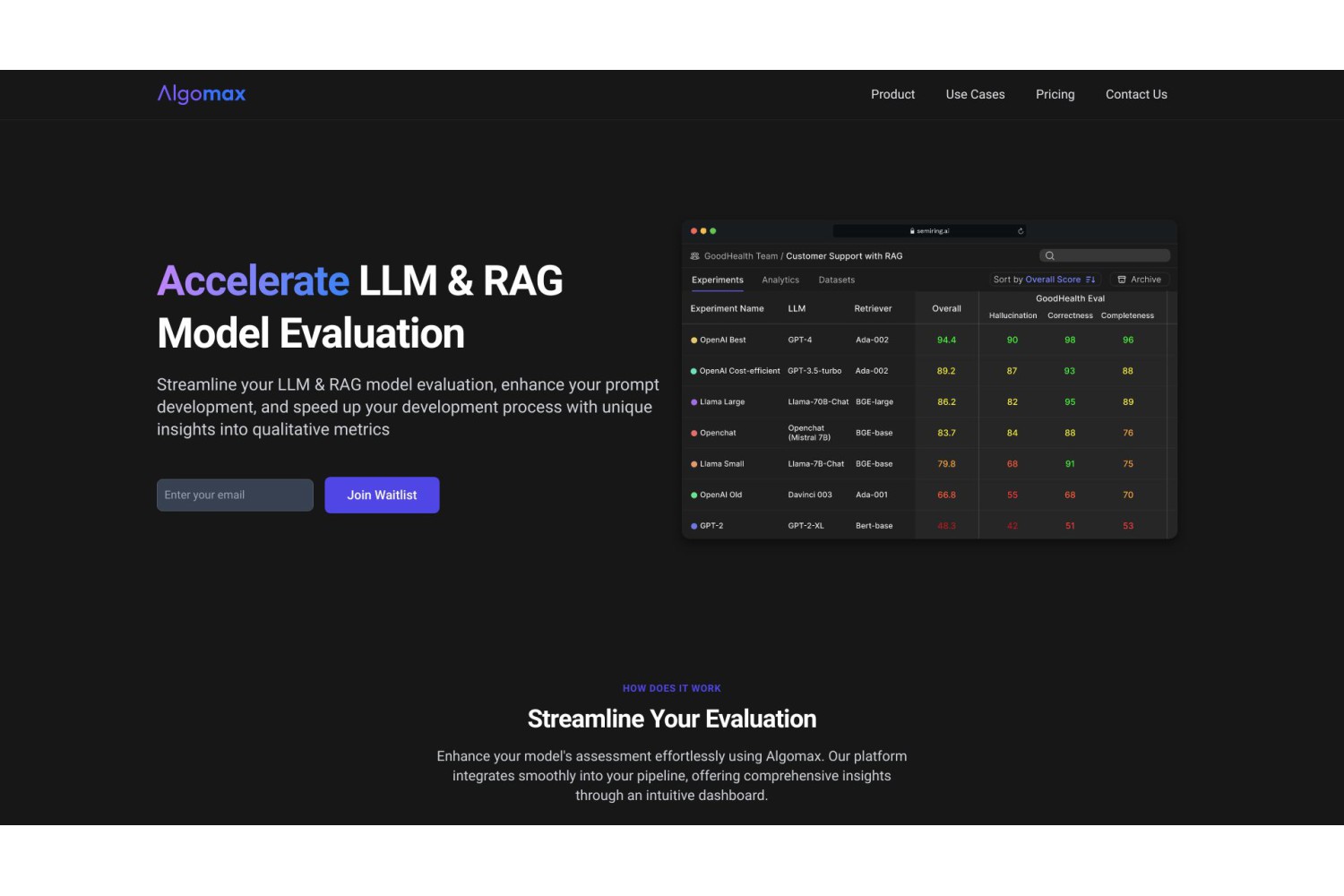Image resolution: width=1344 pixels, height=896 pixels.
Task: Click the HOW DOES IT WORK label
Action: pos(672,688)
